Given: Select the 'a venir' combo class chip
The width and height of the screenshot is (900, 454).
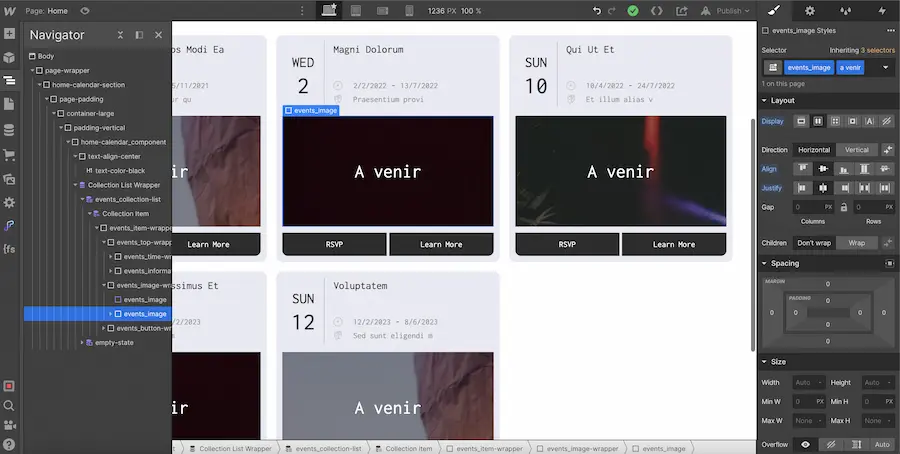Looking at the screenshot, I should (850, 67).
